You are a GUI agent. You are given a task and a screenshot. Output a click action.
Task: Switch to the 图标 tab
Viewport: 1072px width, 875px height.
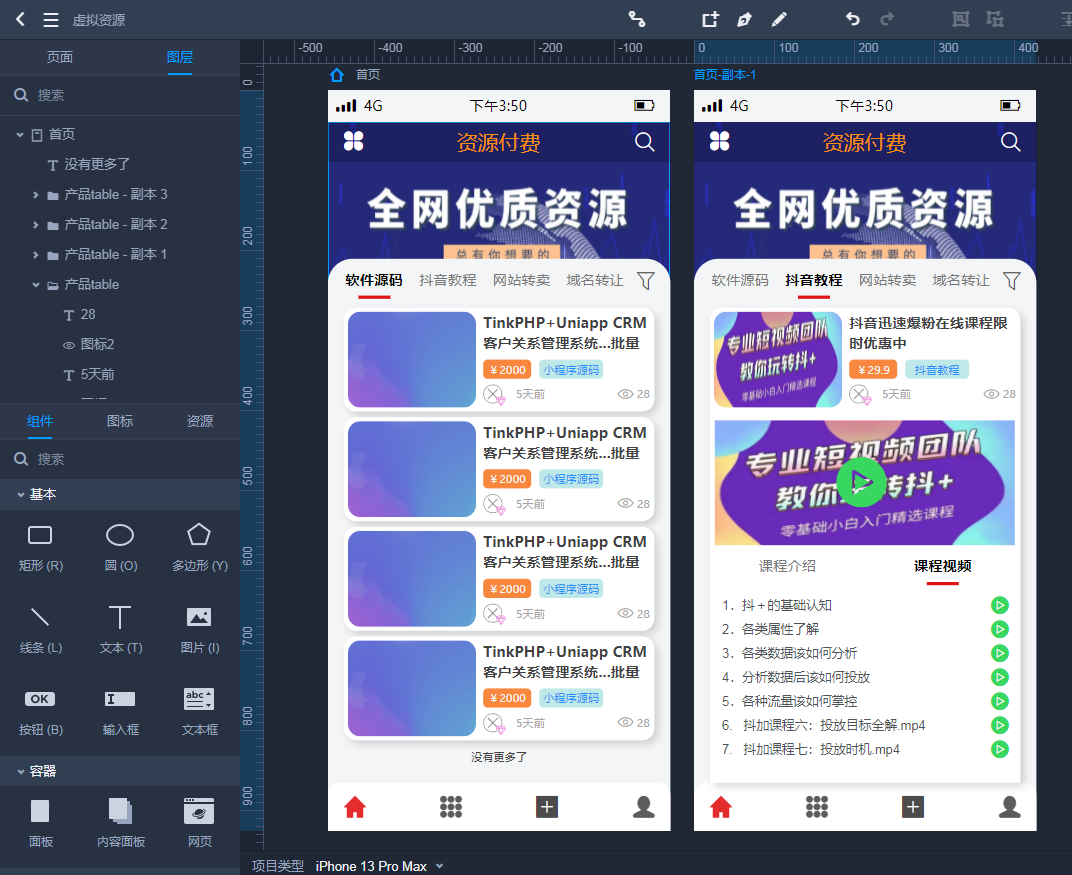(120, 421)
